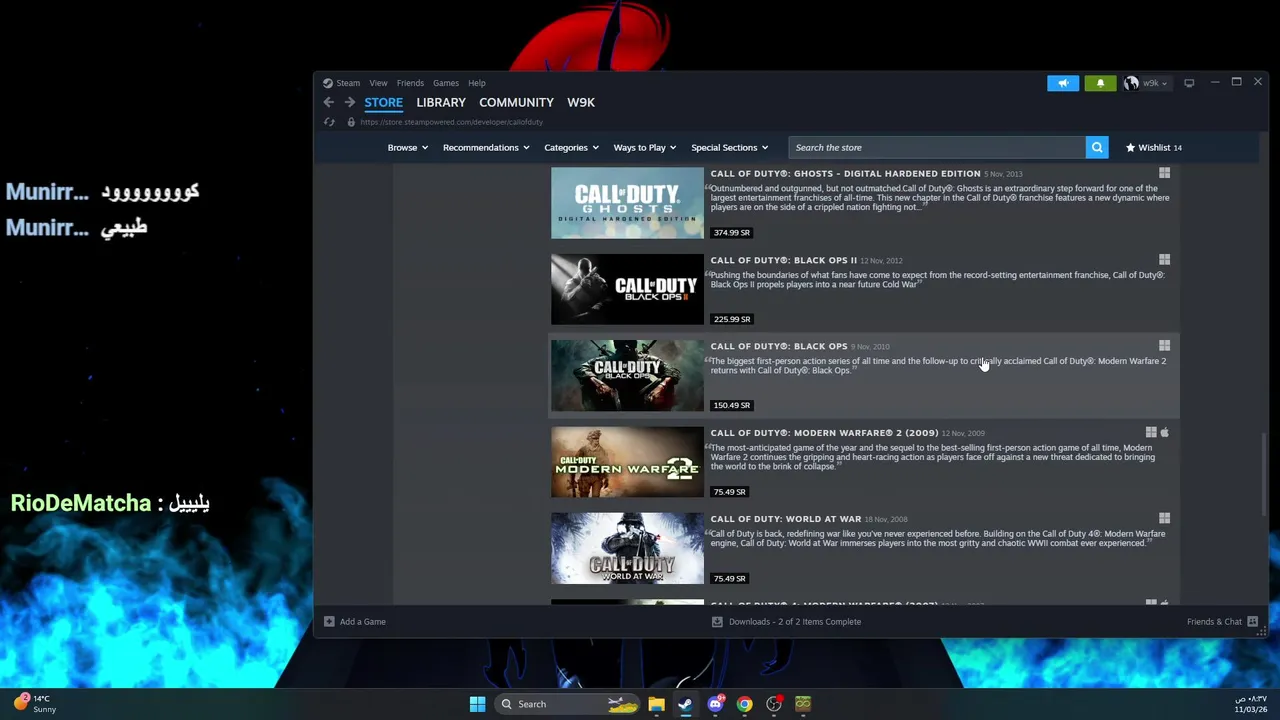Expand the Ways to Play dropdown
The image size is (1280, 720).
(645, 147)
